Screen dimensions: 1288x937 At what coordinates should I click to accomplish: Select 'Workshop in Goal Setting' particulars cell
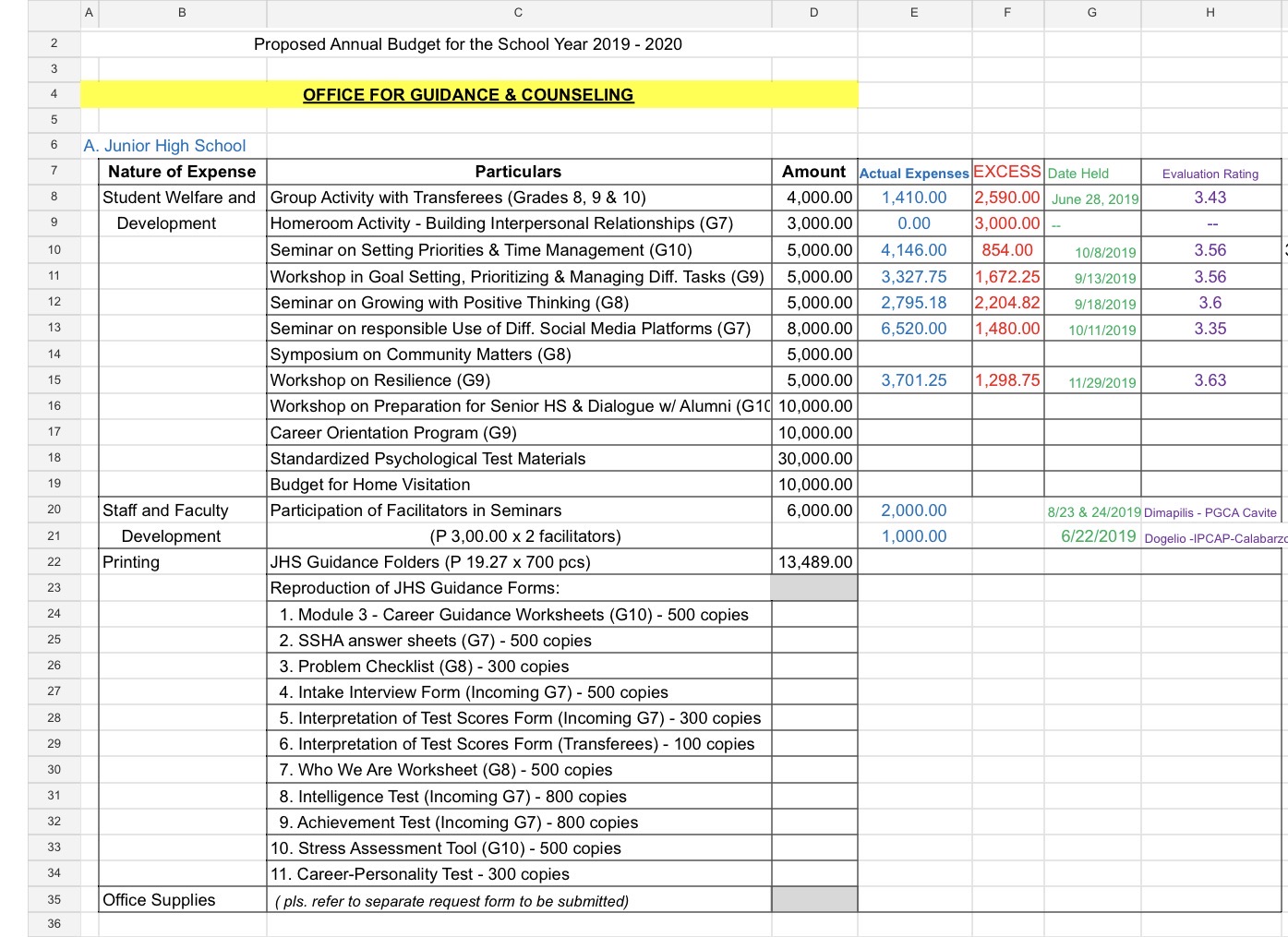coord(517,276)
